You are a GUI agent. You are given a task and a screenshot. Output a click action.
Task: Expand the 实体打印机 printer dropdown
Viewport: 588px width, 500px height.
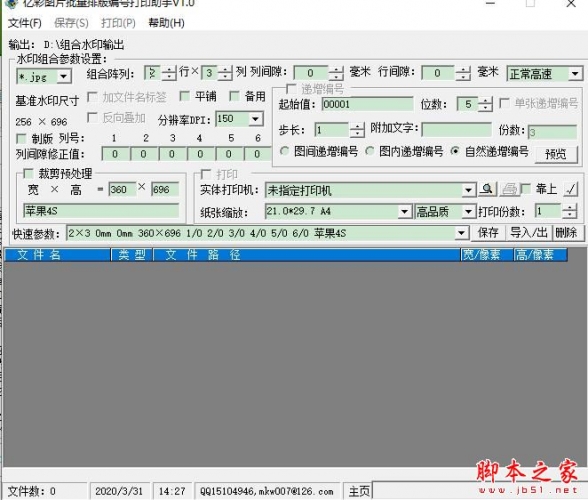pos(468,190)
